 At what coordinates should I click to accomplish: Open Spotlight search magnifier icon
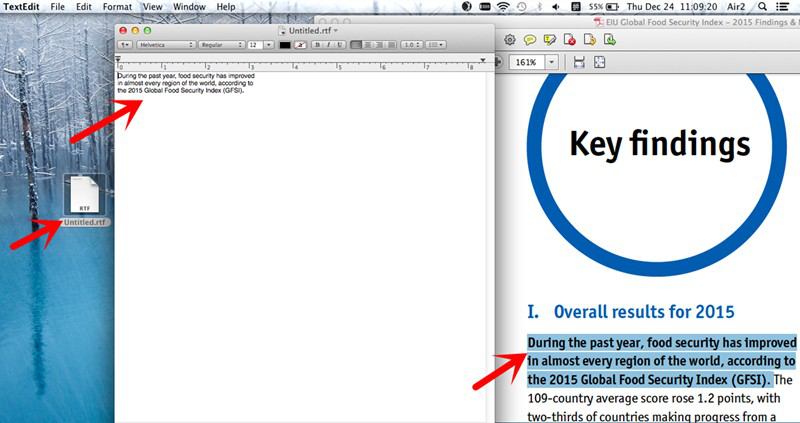pyautogui.click(x=762, y=7)
